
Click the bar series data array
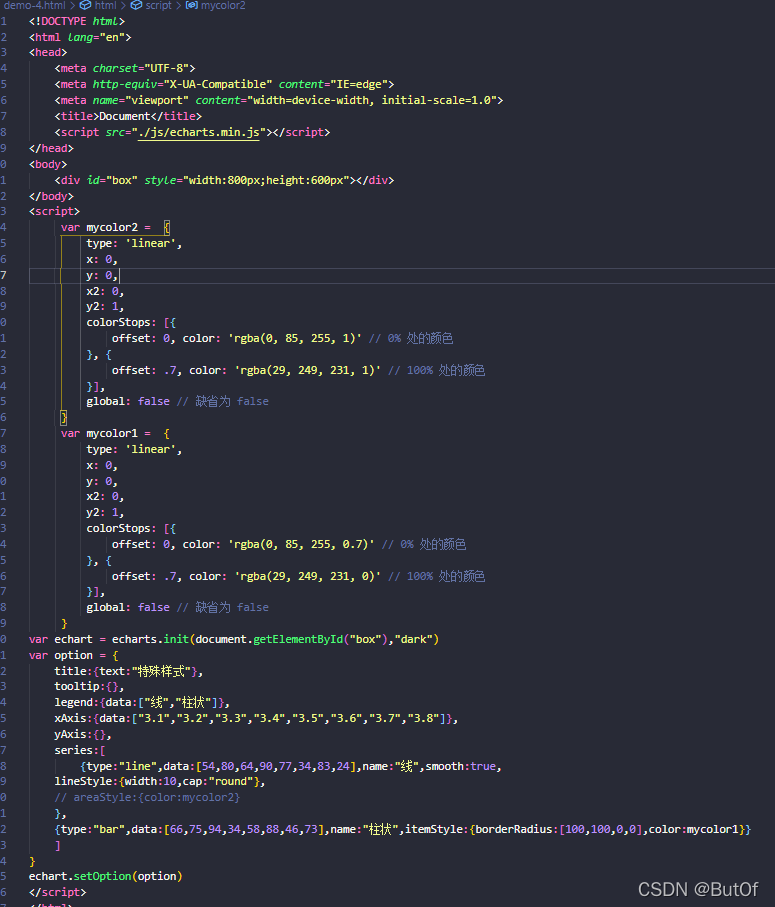pos(243,829)
